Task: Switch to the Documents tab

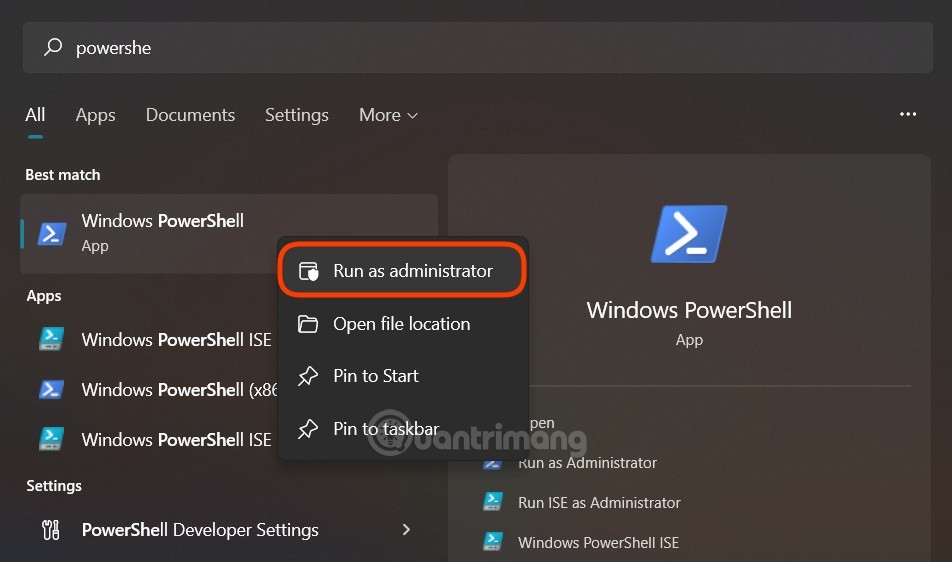Action: click(x=190, y=115)
